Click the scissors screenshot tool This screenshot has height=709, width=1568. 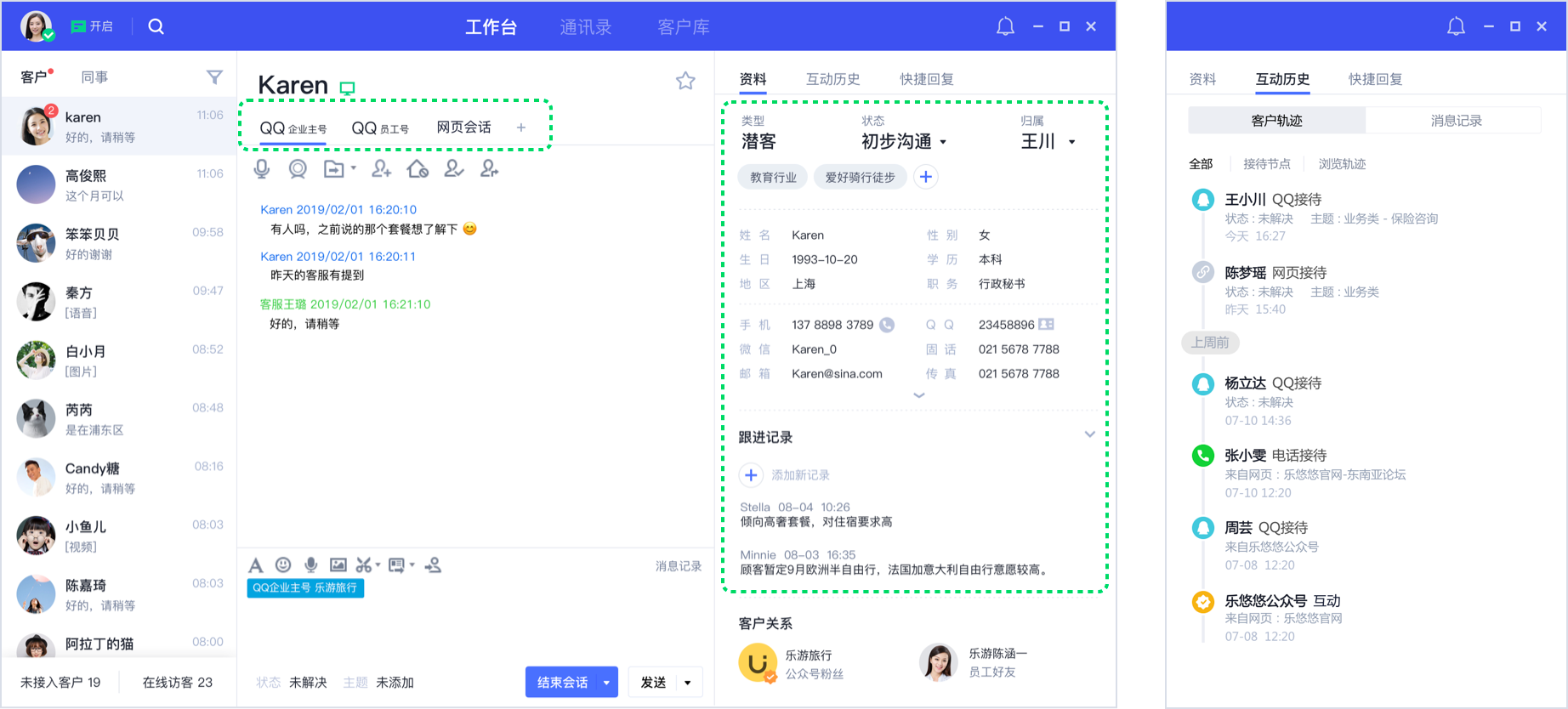tap(363, 565)
